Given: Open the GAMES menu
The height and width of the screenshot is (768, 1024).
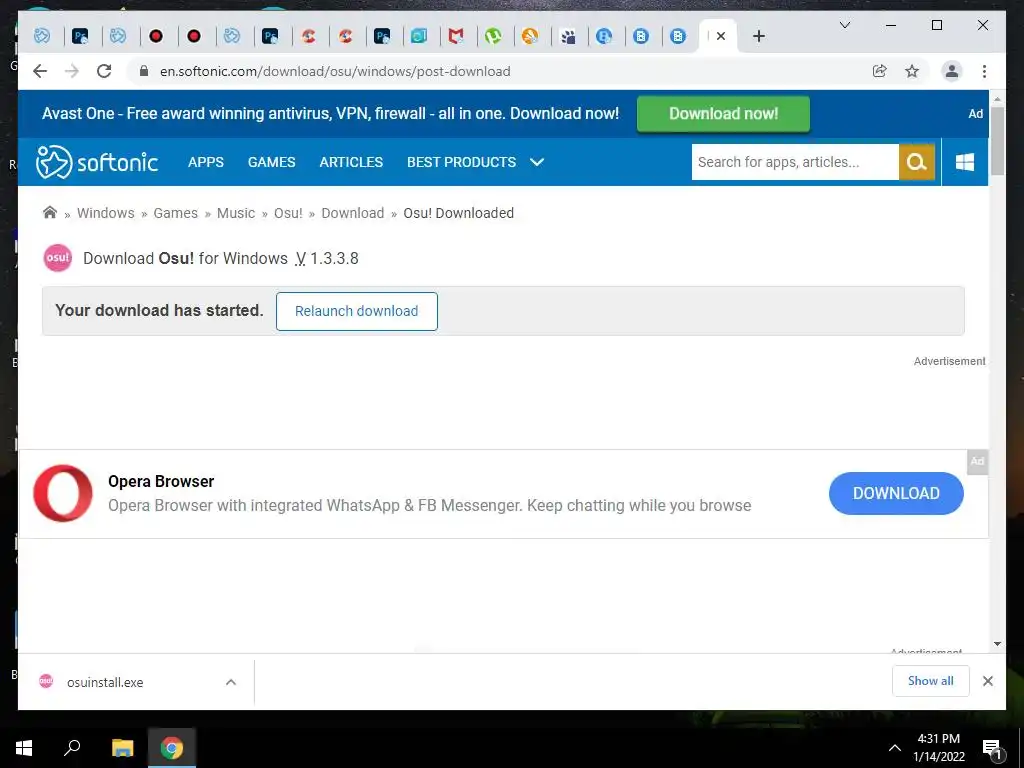Looking at the screenshot, I should coord(272,162).
